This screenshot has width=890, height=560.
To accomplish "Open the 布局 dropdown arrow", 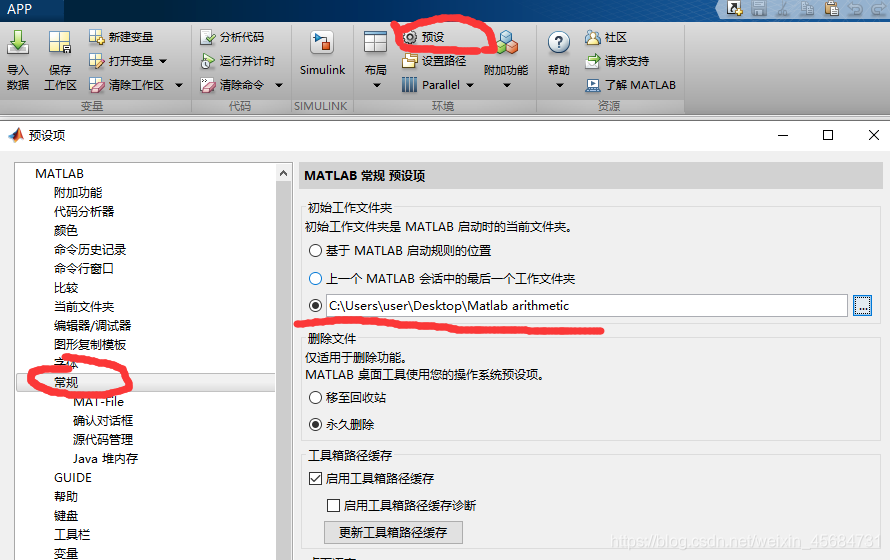I will click(376, 86).
